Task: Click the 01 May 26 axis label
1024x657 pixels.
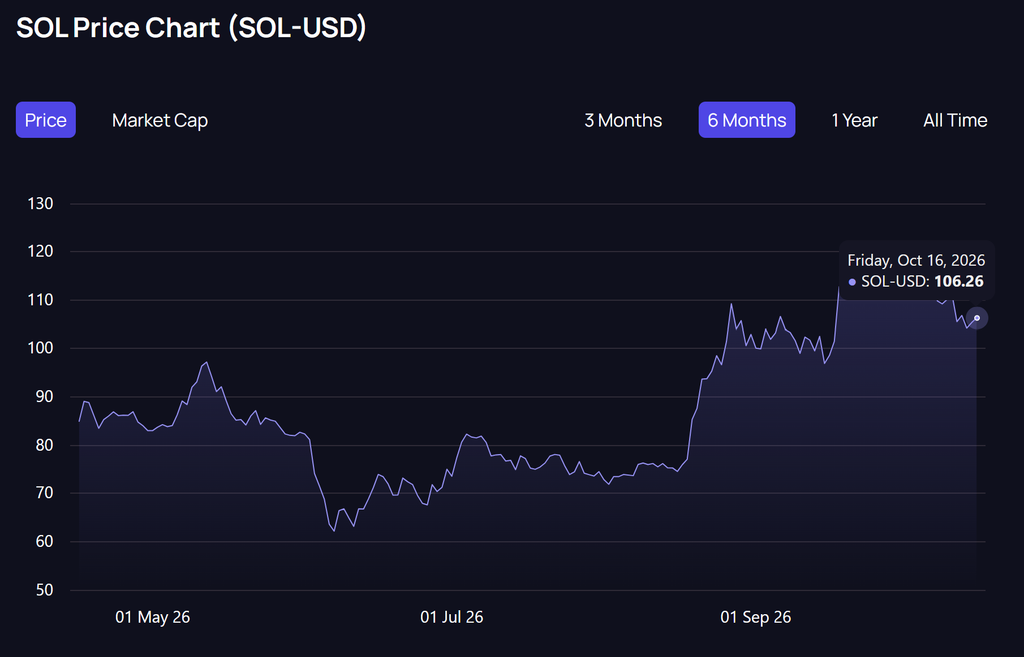Action: coord(153,617)
